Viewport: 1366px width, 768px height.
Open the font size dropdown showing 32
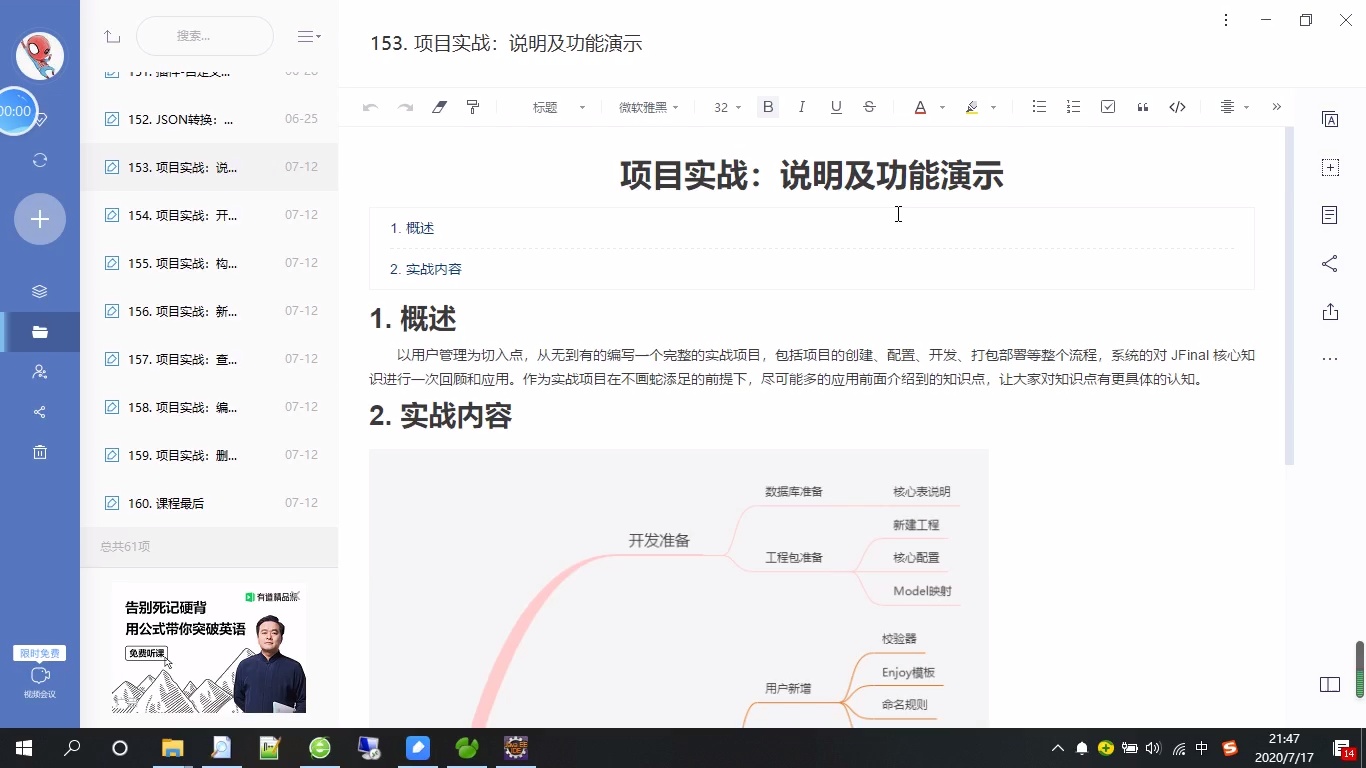click(726, 107)
